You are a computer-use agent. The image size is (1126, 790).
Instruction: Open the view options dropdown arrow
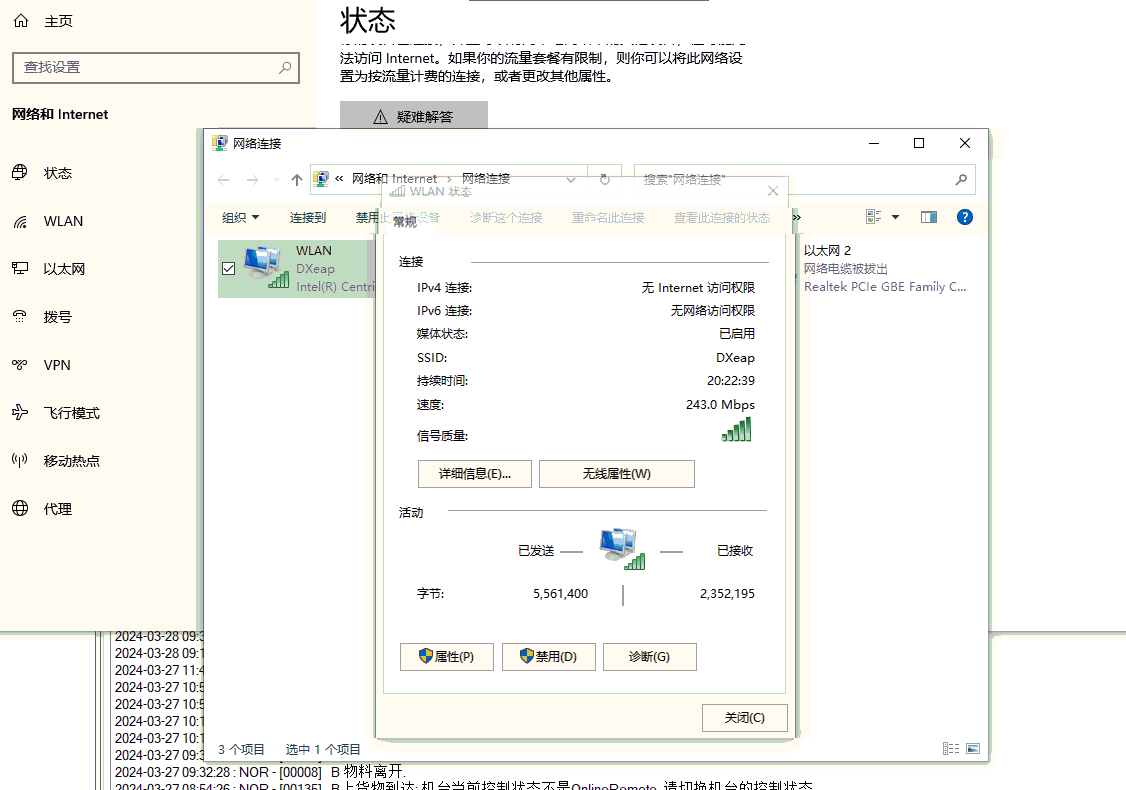(x=895, y=217)
